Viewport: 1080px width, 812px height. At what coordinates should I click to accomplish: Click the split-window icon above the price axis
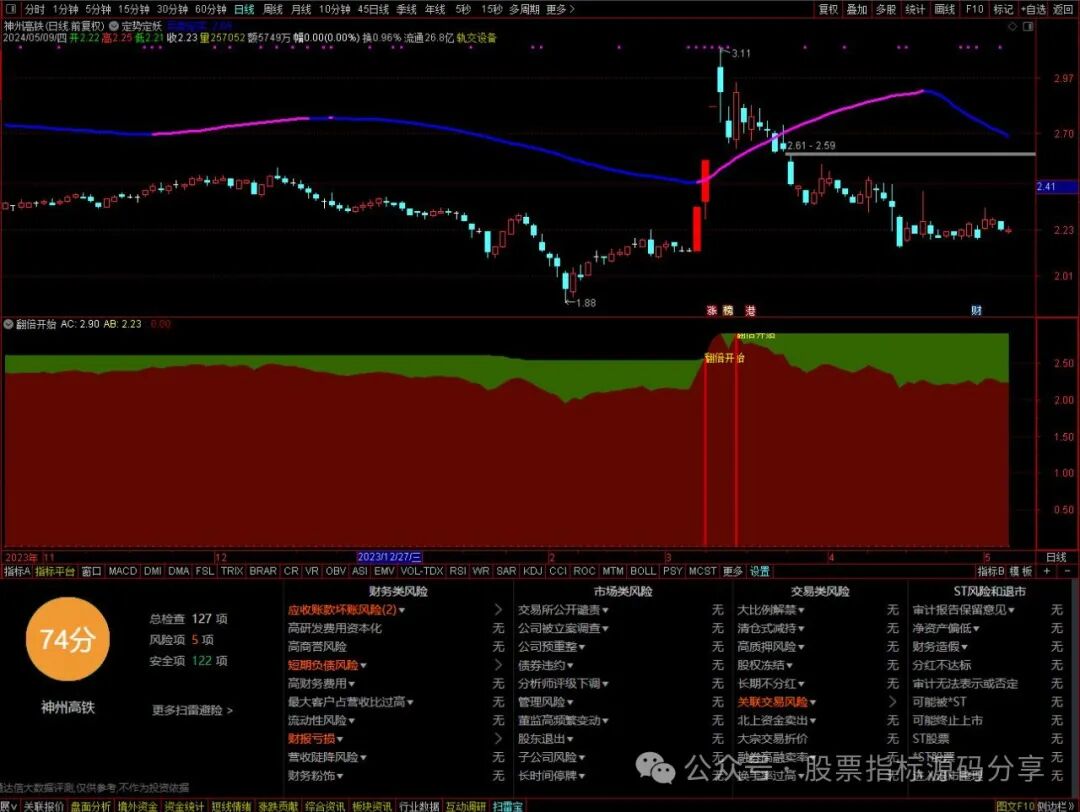pyautogui.click(x=1028, y=26)
